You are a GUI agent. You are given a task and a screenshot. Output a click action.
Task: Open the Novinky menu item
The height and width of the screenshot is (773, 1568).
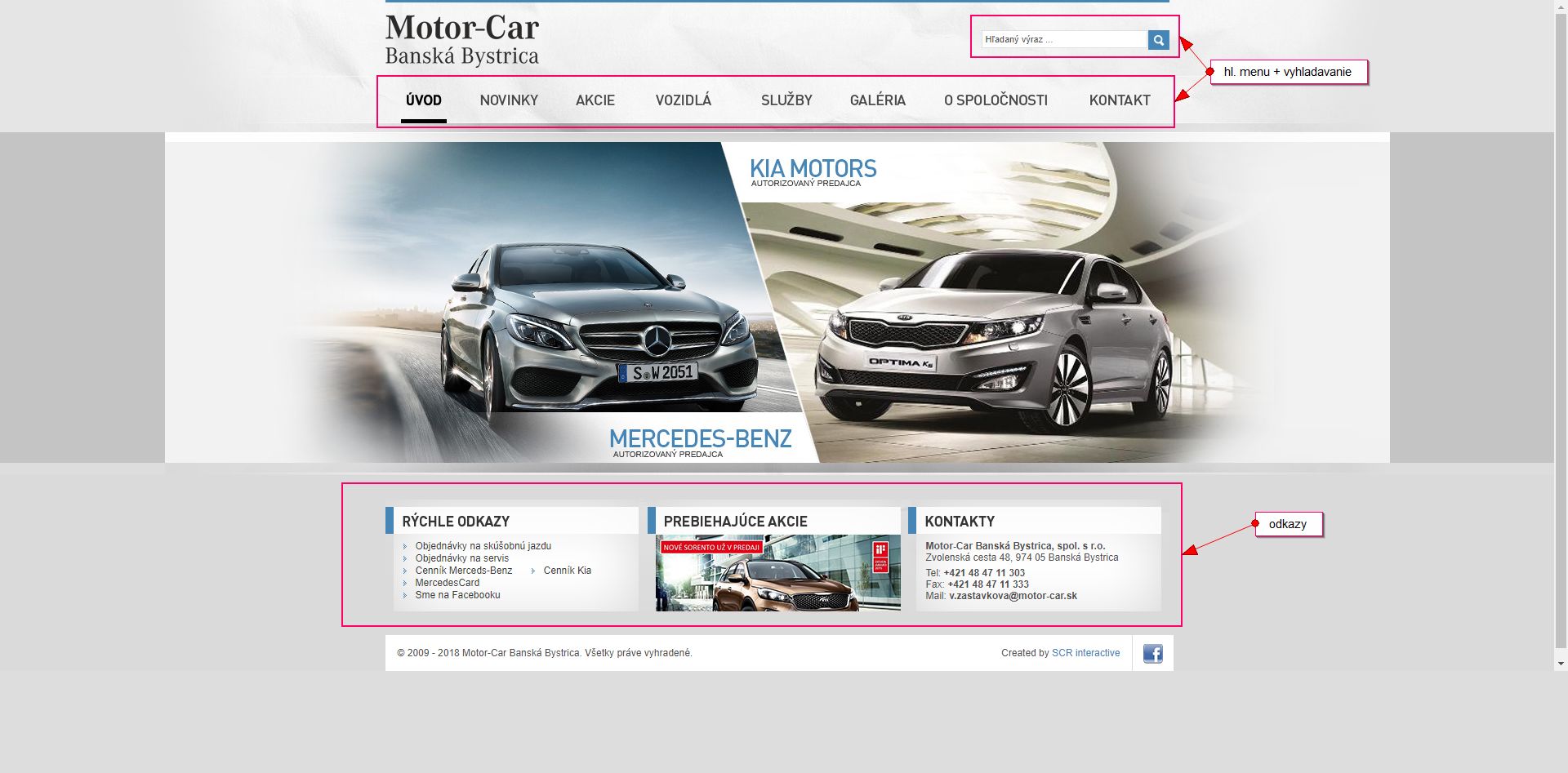509,100
